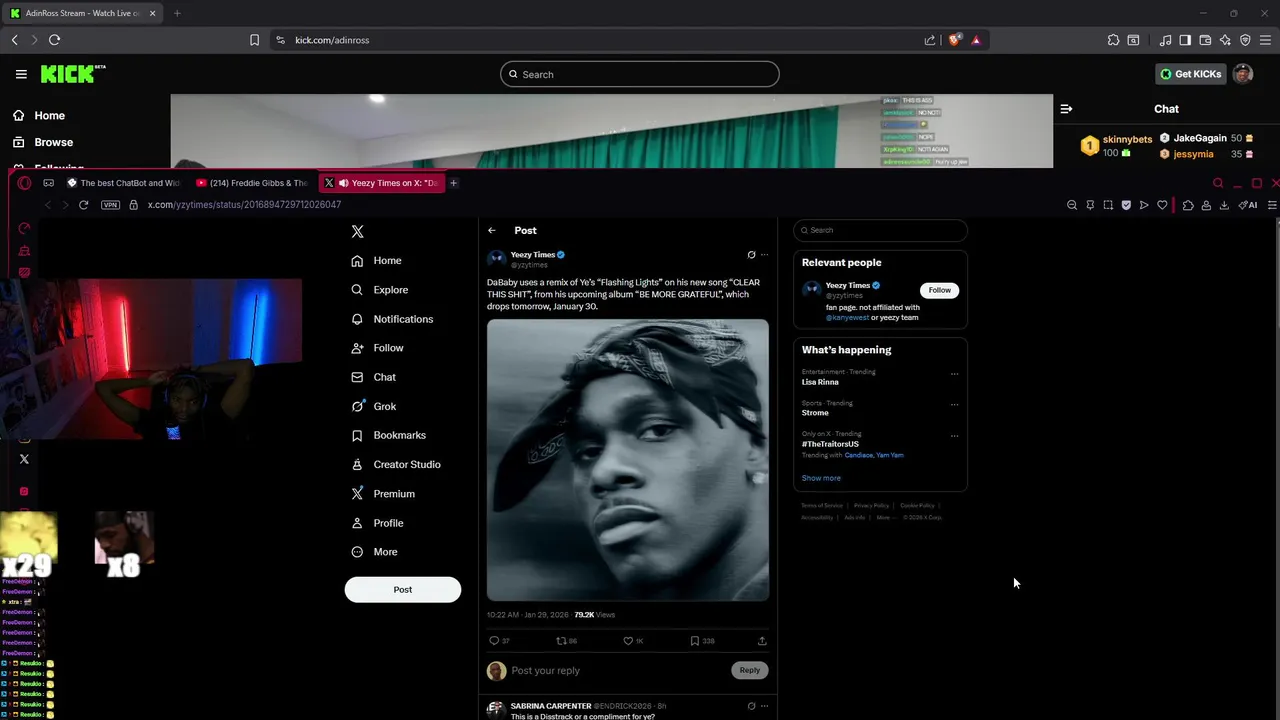
Task: Open Grok in X navigation
Action: (x=374, y=407)
